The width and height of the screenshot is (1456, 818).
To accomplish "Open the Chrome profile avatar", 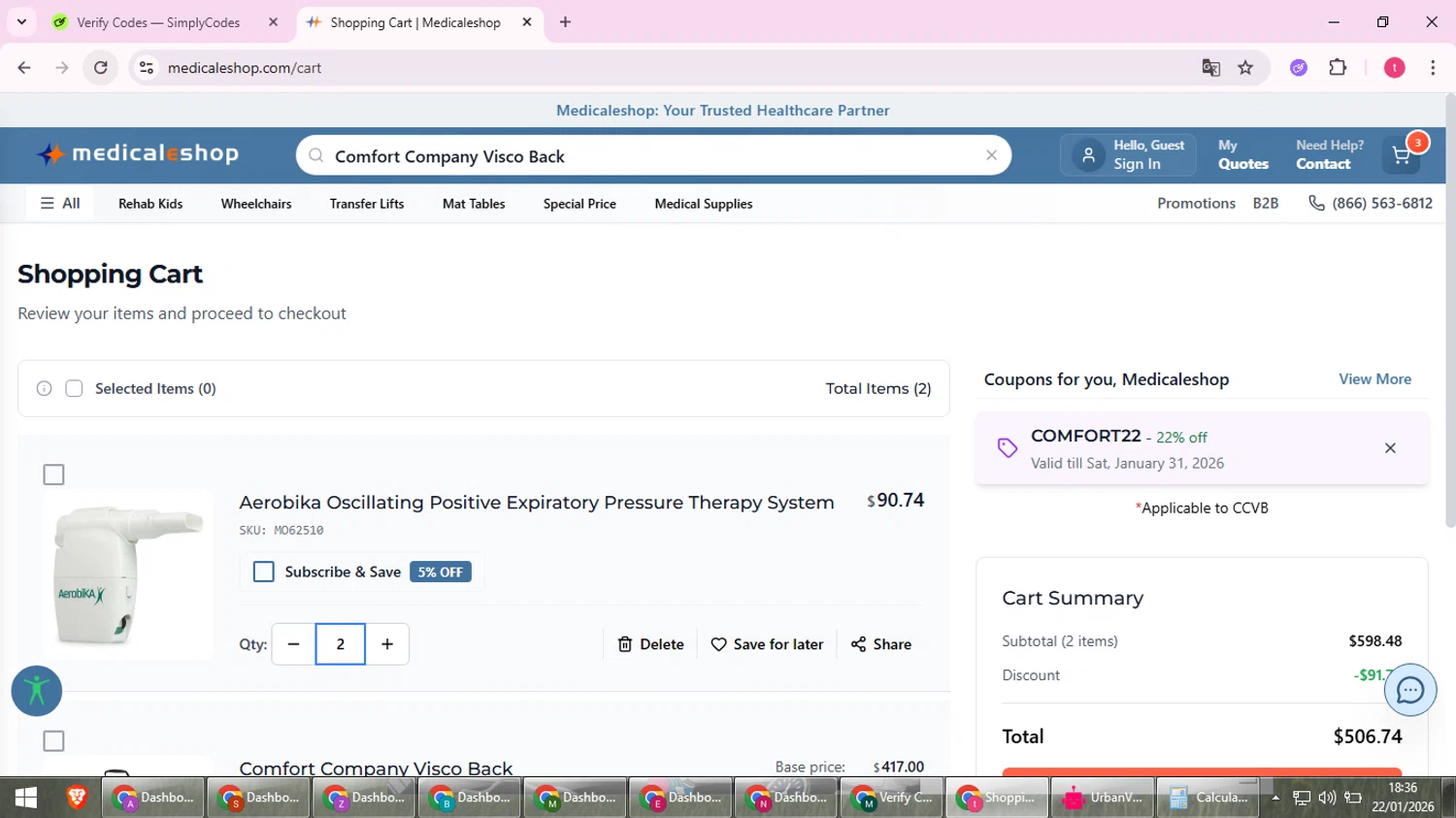I will 1394,68.
